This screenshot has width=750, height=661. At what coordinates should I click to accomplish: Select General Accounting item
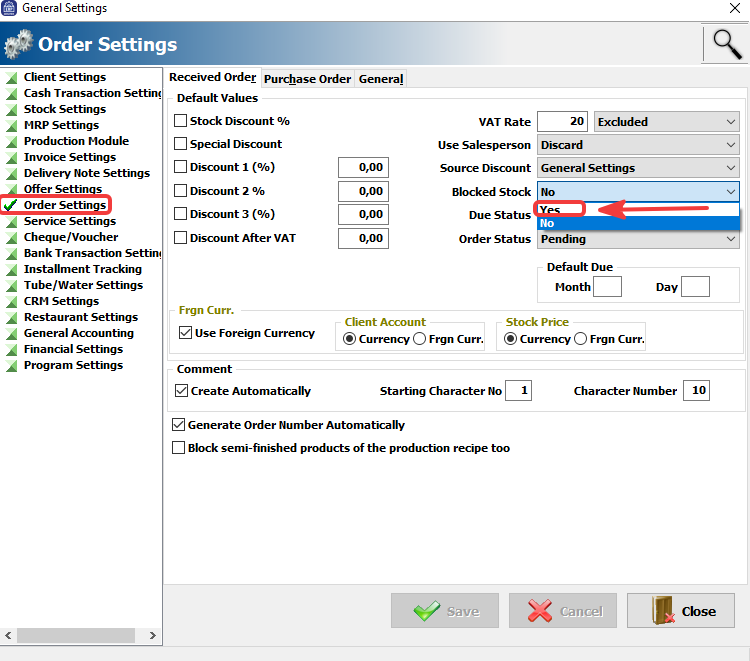(79, 333)
